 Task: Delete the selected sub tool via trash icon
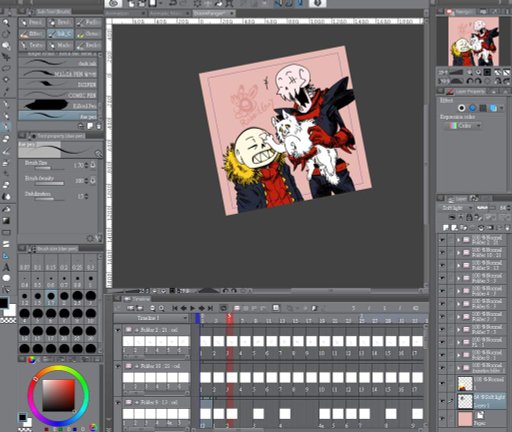[x=99, y=126]
